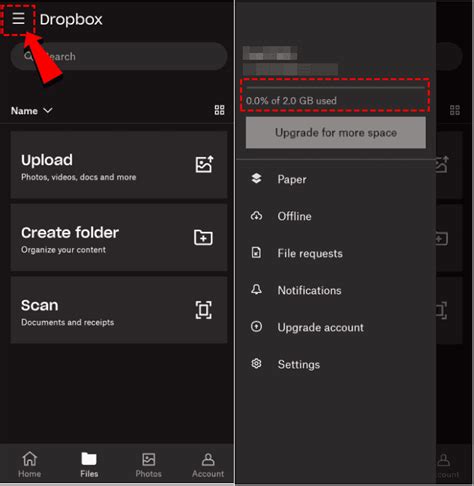This screenshot has width=474, height=486.
Task: Select the Files tab
Action: [x=89, y=465]
